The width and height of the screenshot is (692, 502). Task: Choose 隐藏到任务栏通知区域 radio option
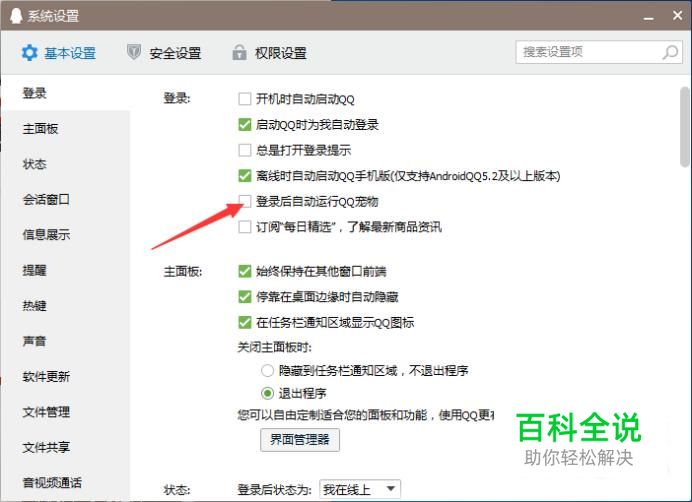click(x=267, y=370)
